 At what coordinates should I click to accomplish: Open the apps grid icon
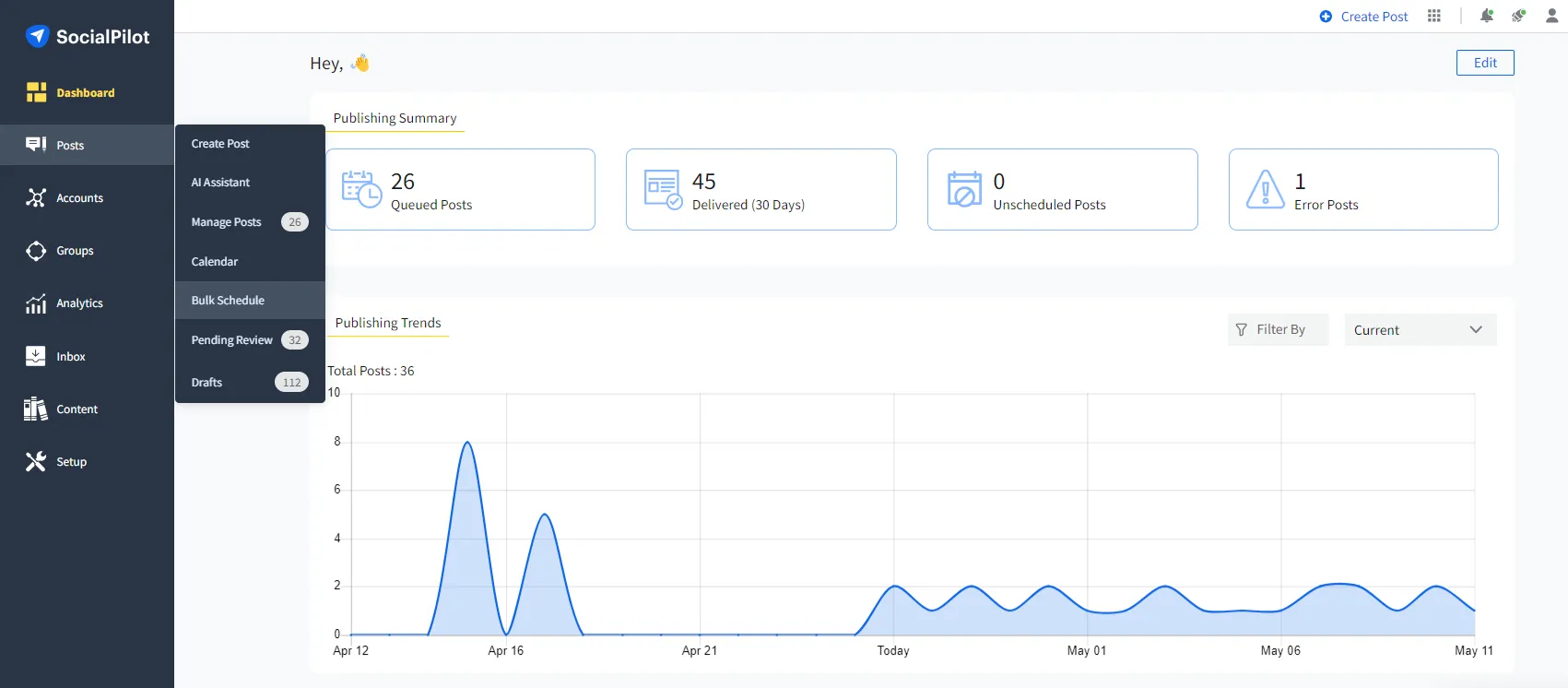click(x=1433, y=16)
